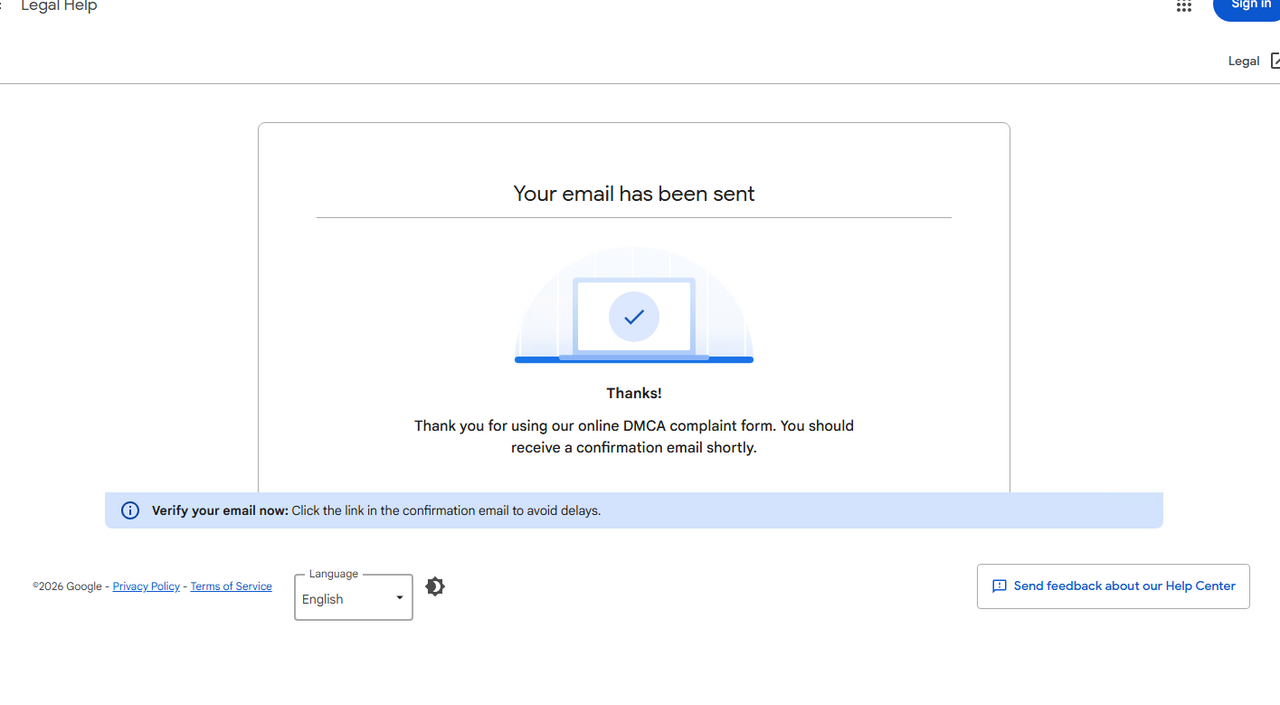Click the external link icon beside Legal
1280x705 pixels.
coord(1274,61)
